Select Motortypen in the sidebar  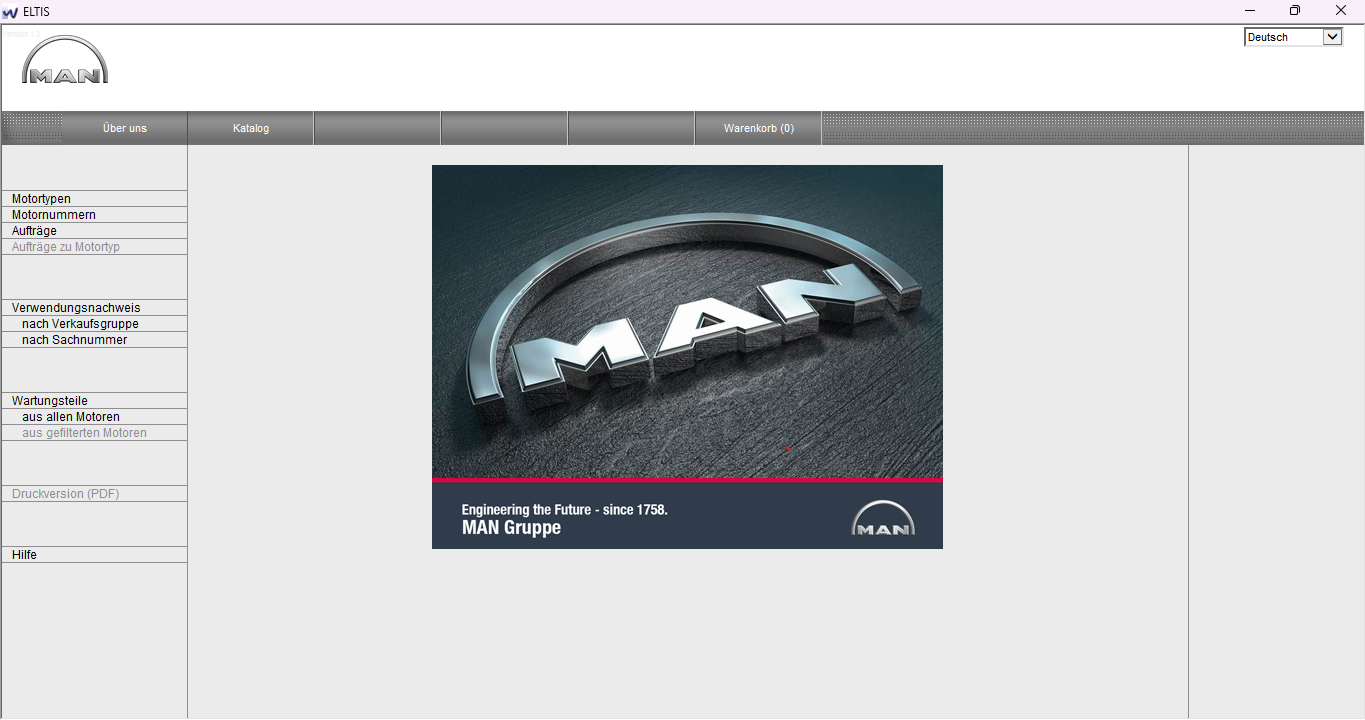click(94, 199)
